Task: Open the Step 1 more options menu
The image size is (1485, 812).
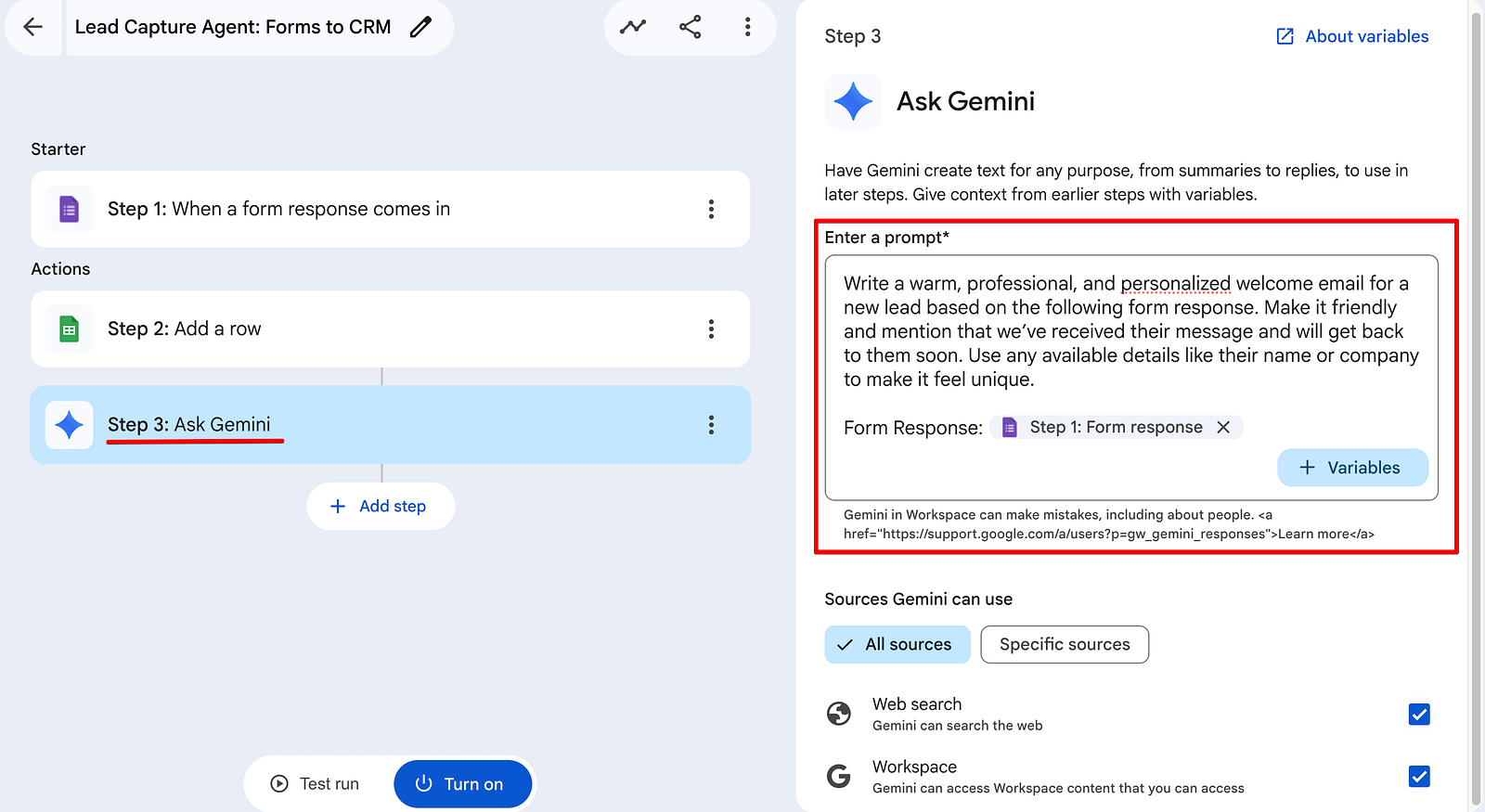Action: point(711,209)
